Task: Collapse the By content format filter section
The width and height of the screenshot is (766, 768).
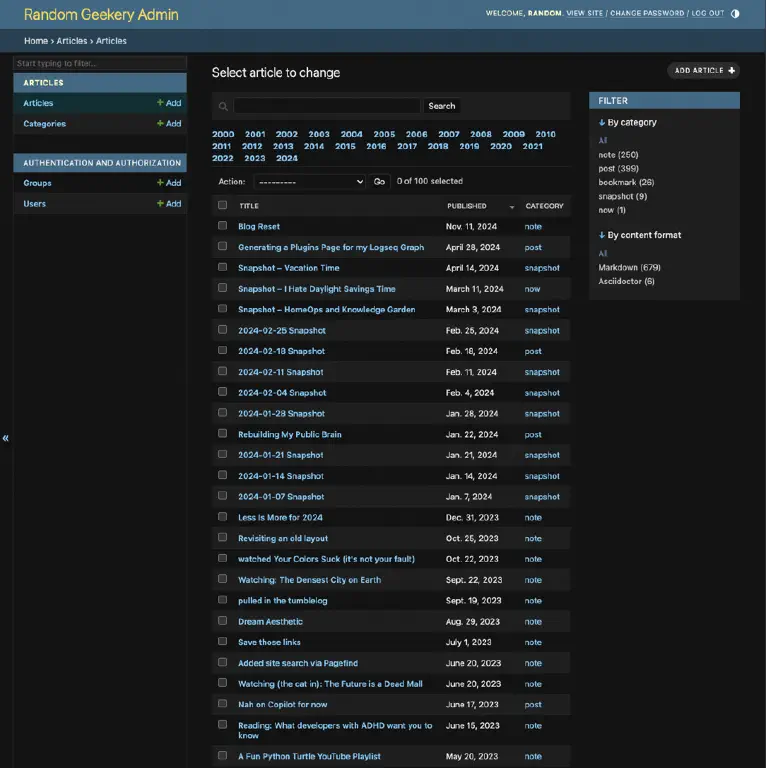Action: (640, 235)
